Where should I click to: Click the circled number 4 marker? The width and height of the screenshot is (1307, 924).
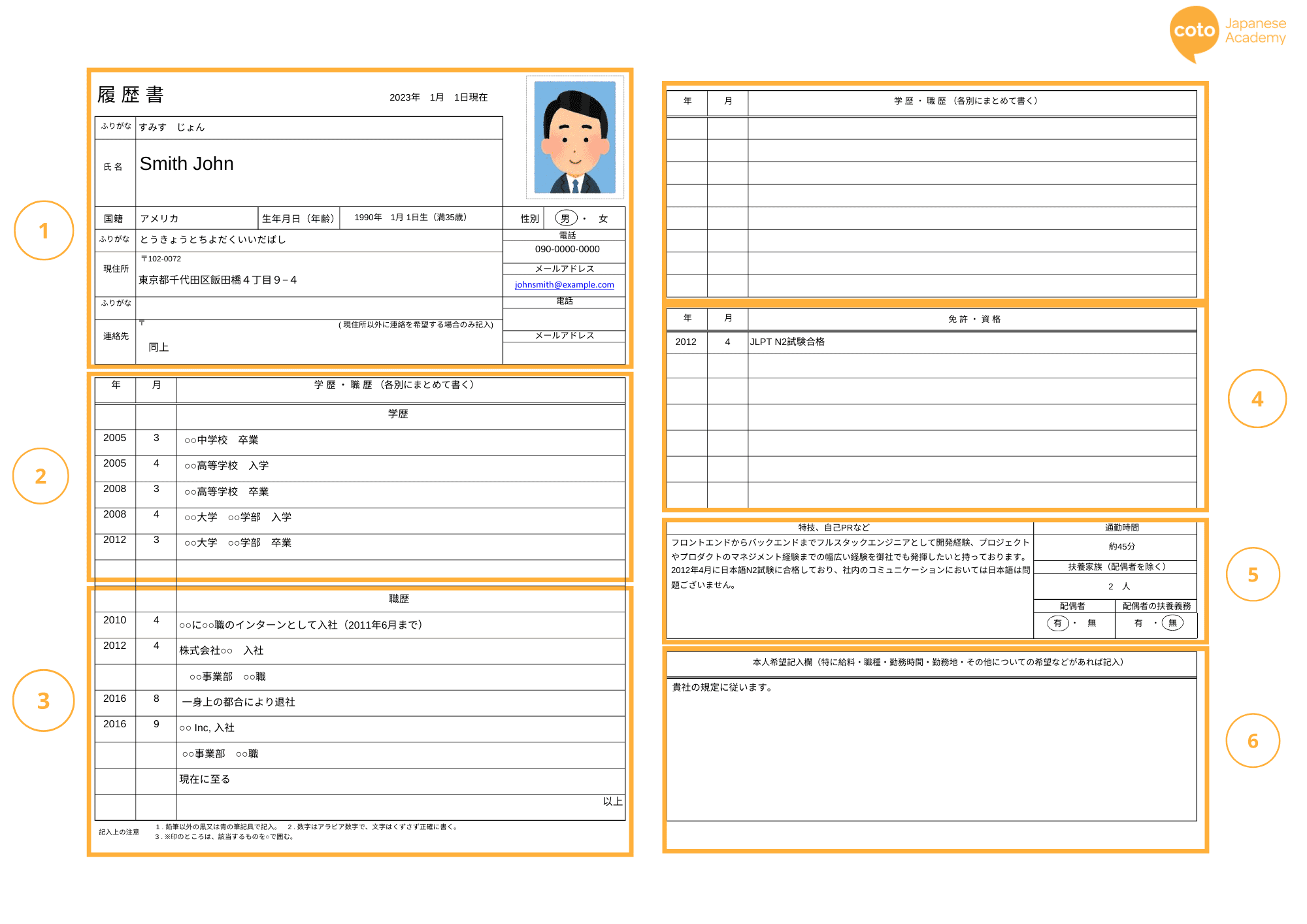[1256, 399]
